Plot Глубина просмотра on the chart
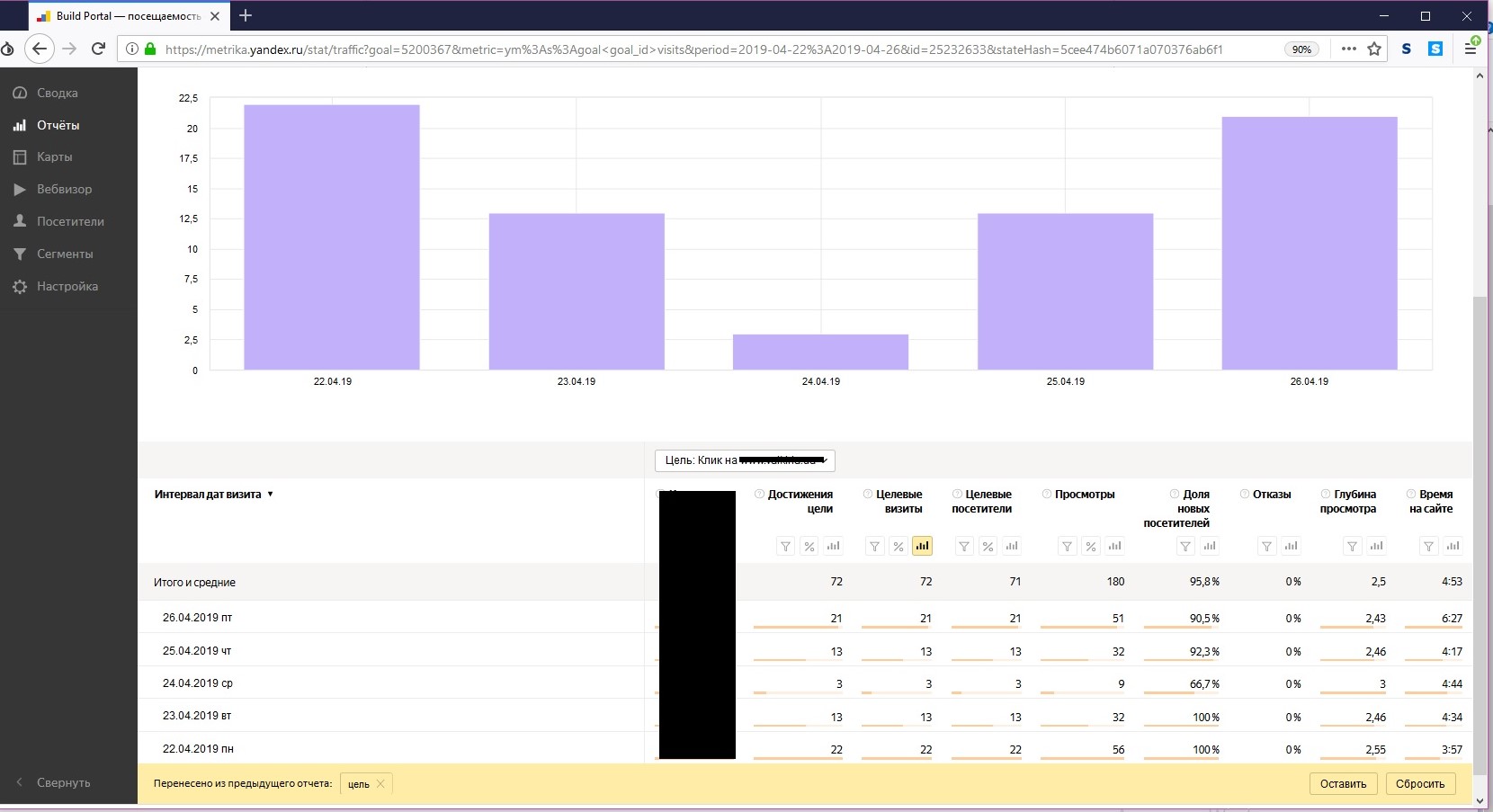 pyautogui.click(x=1376, y=546)
